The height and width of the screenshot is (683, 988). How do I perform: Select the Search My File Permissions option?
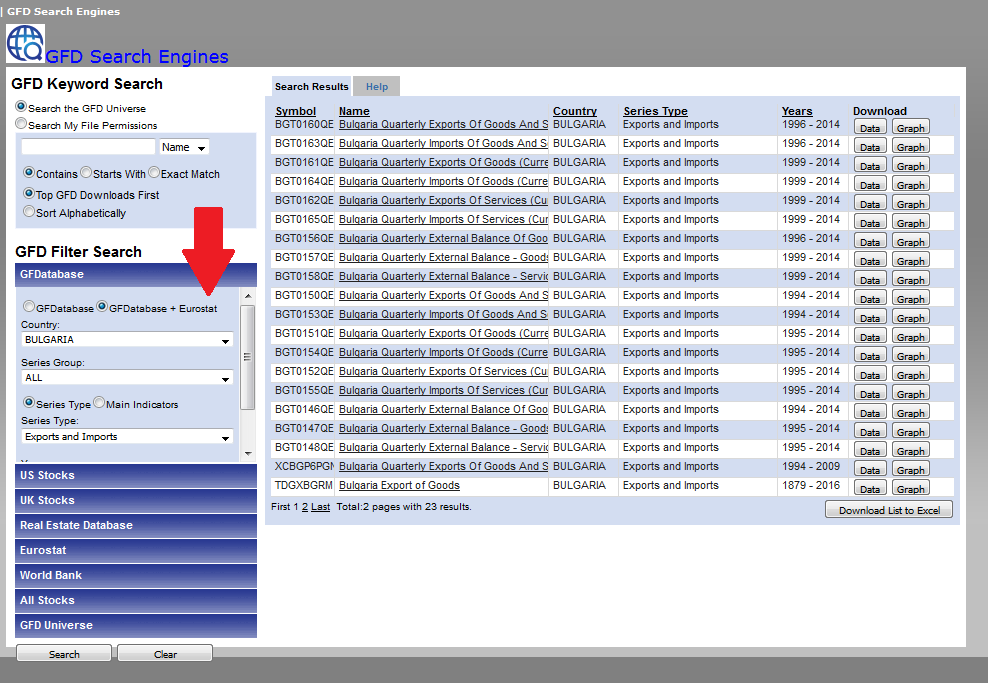click(x=21, y=125)
